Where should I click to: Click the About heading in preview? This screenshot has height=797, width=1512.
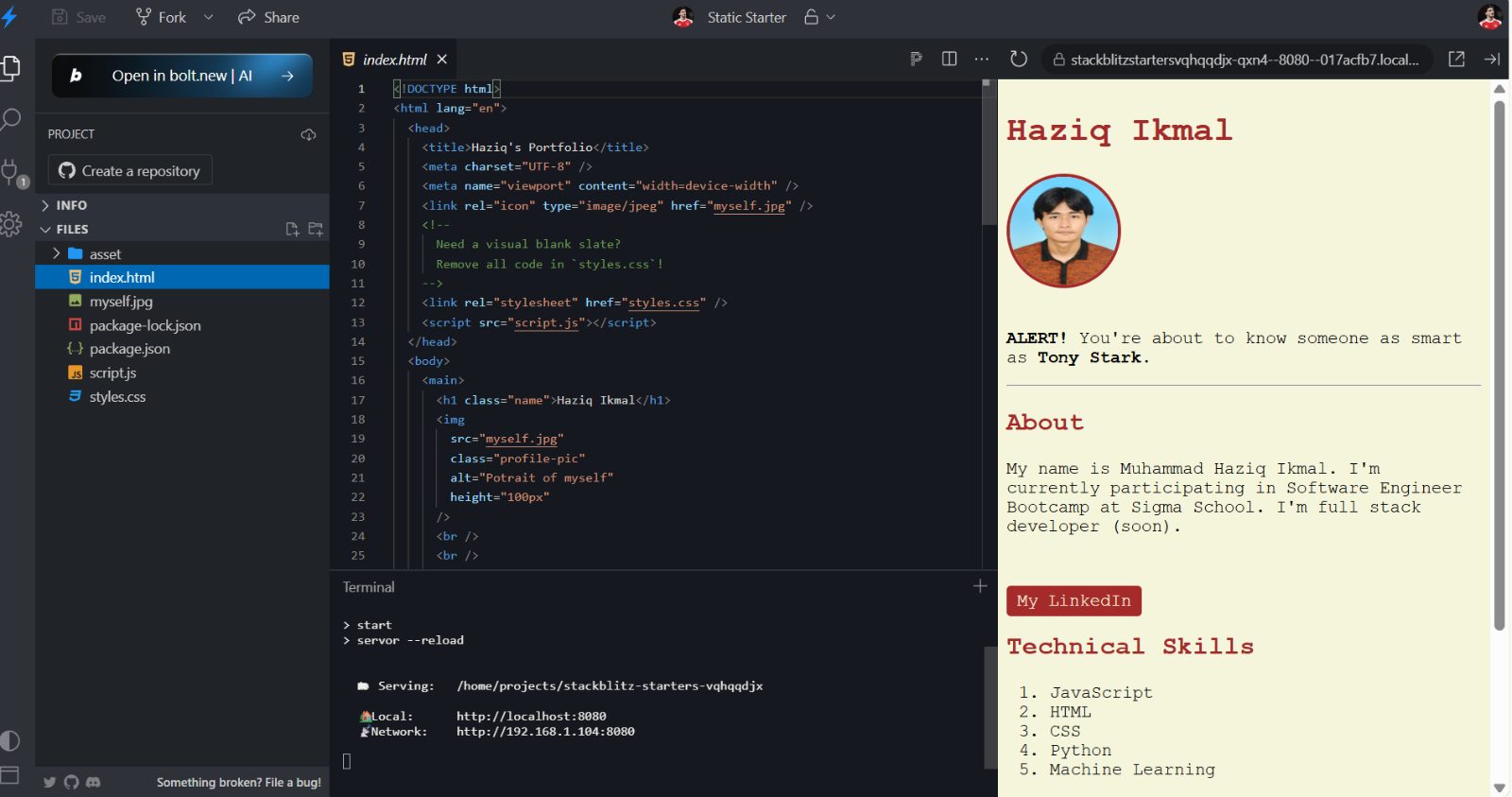coord(1045,423)
